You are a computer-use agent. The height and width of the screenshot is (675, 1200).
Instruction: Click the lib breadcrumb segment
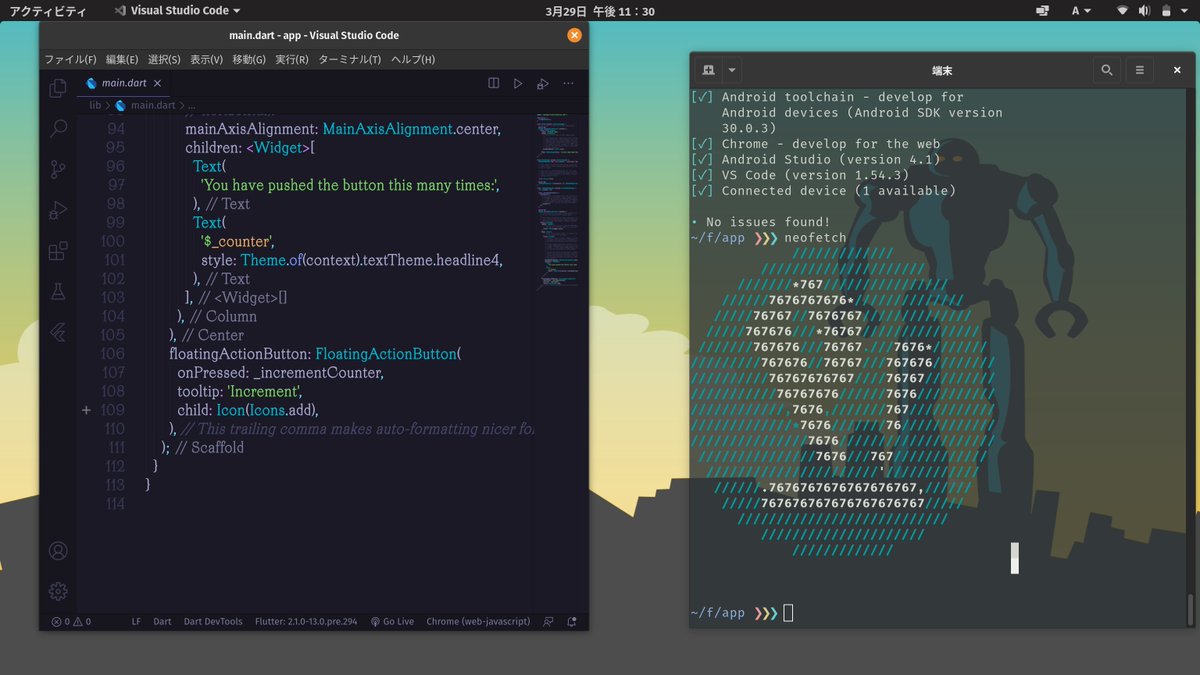pyautogui.click(x=95, y=105)
